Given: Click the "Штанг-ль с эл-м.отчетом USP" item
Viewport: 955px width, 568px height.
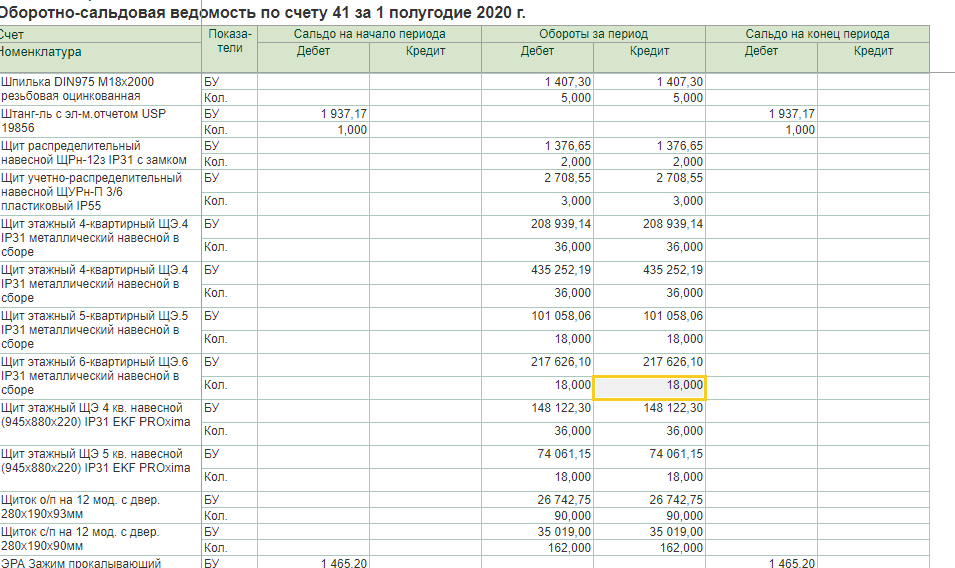Looking at the screenshot, I should 84,114.
